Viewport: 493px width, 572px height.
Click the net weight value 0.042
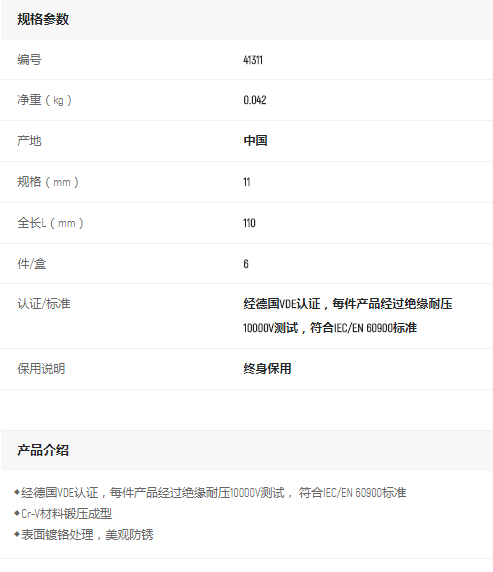255,100
